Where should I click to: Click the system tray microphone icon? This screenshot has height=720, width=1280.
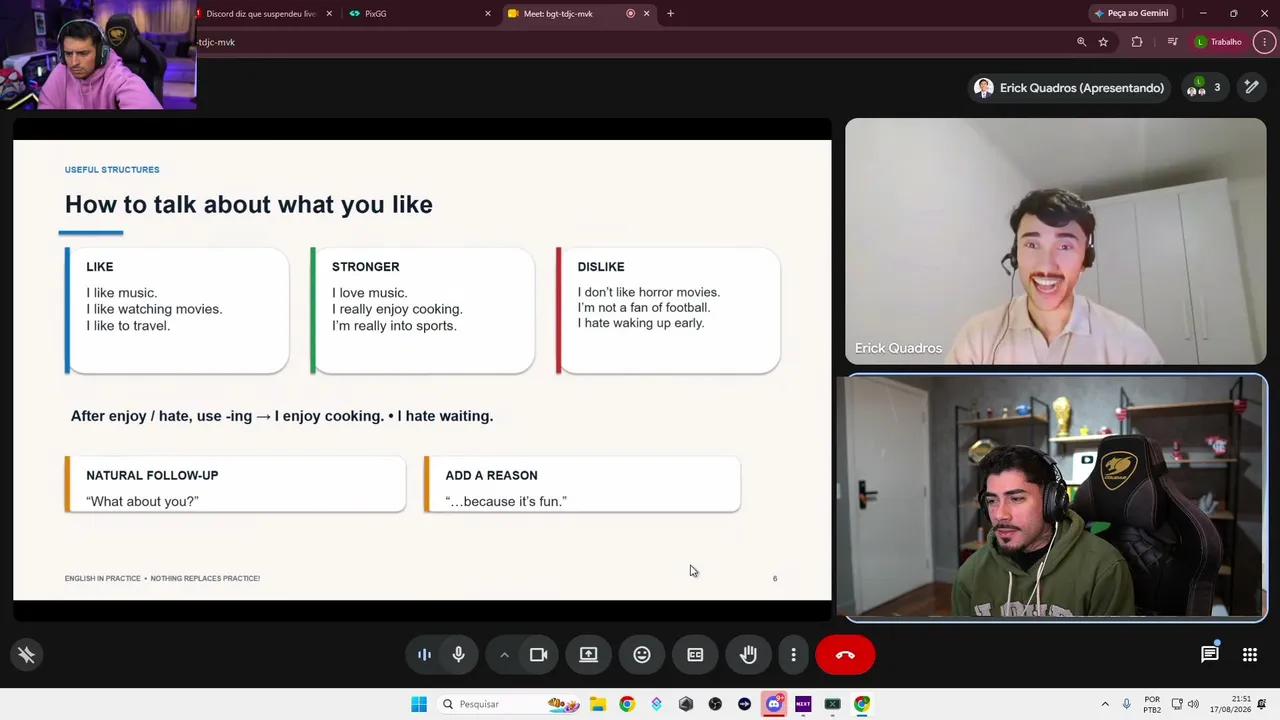point(1127,704)
